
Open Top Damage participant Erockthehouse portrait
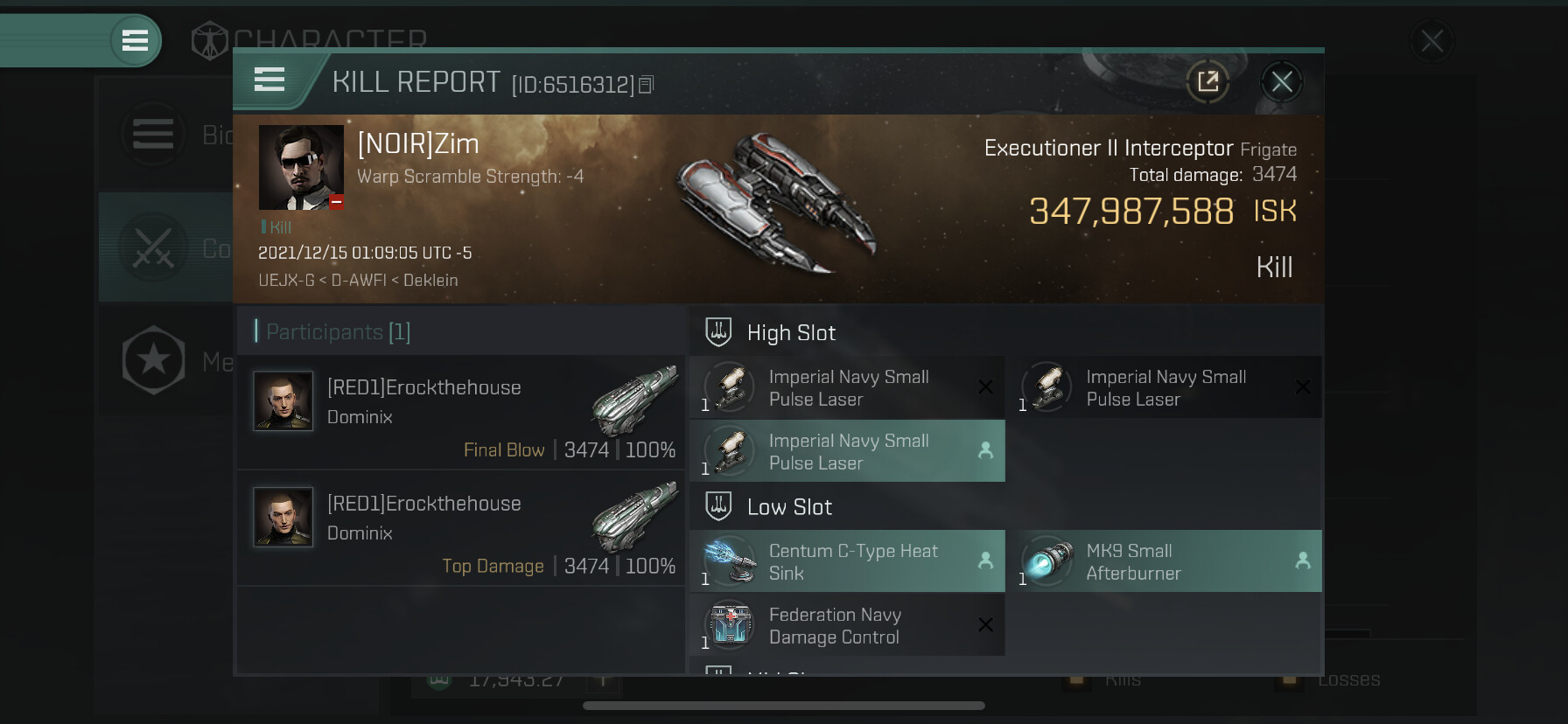283,517
